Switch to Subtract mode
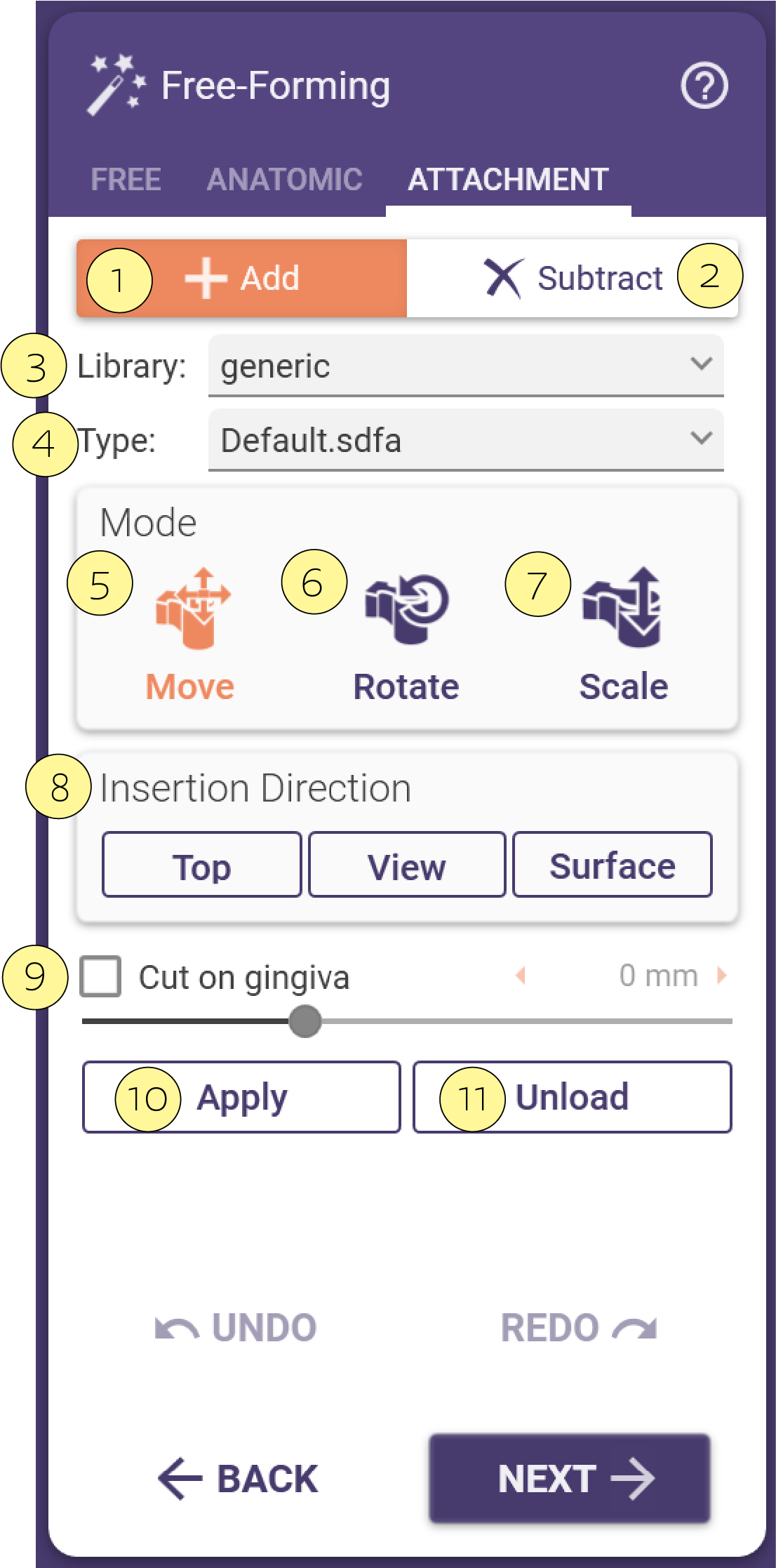The width and height of the screenshot is (776, 1568). coord(573,278)
